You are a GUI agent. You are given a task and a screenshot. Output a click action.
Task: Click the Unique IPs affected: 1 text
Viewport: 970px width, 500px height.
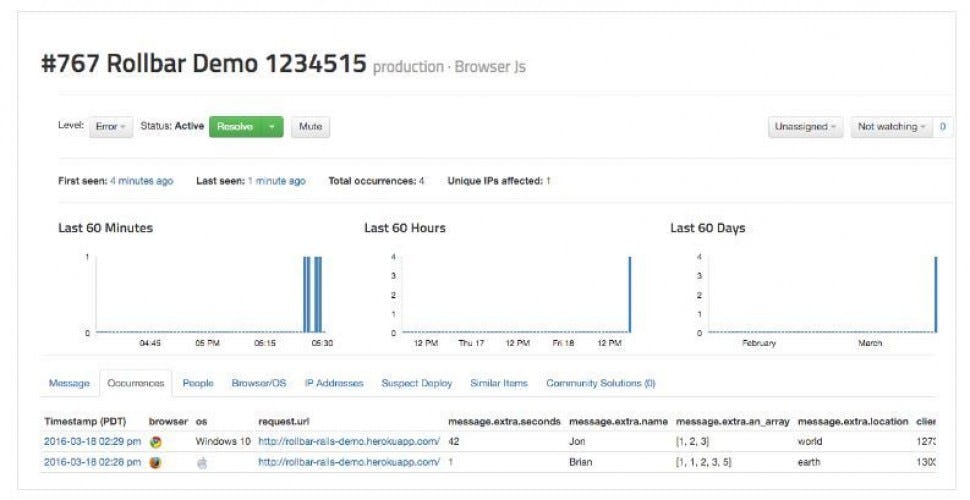coord(499,181)
